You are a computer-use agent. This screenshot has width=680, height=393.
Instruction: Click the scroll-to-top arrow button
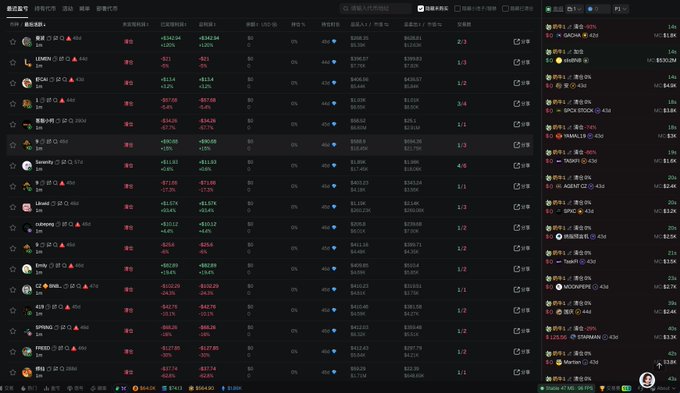(x=659, y=366)
